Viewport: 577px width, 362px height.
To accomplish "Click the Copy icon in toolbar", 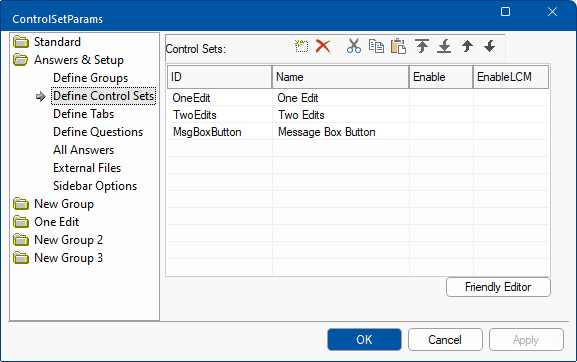I will tap(376, 46).
